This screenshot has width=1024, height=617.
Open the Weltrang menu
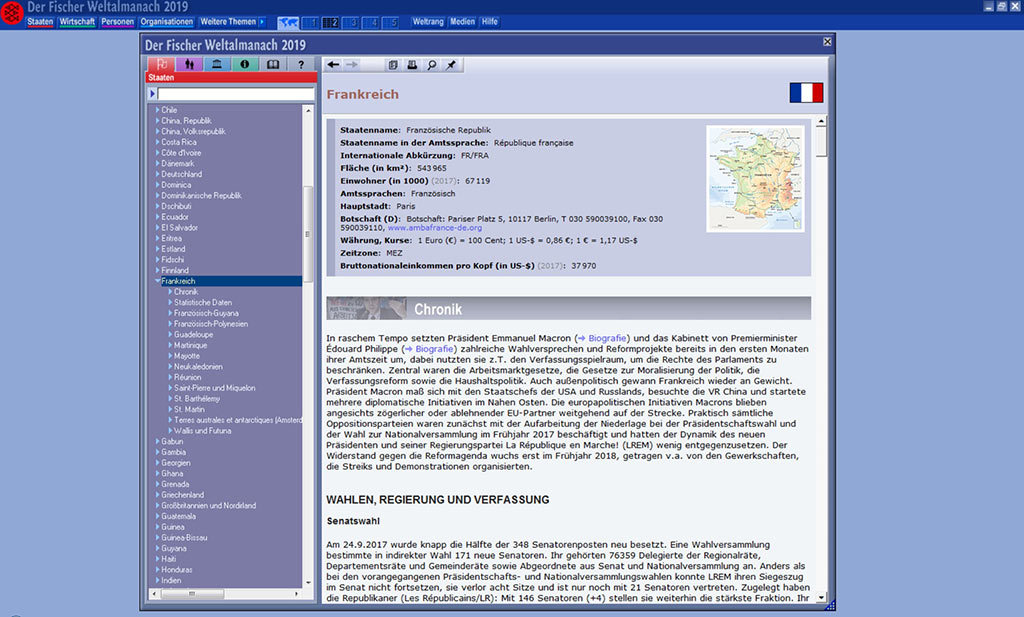pos(428,22)
